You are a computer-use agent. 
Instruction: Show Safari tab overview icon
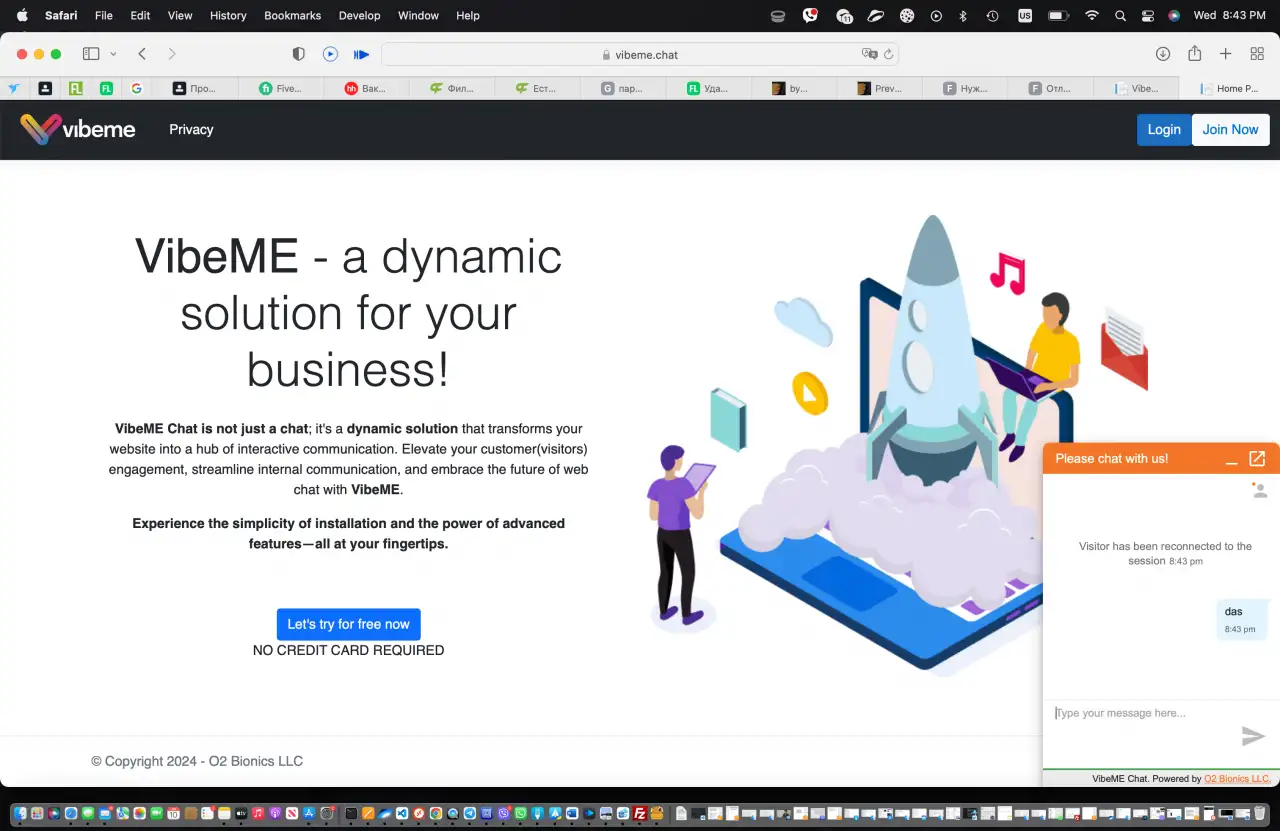click(x=1257, y=54)
